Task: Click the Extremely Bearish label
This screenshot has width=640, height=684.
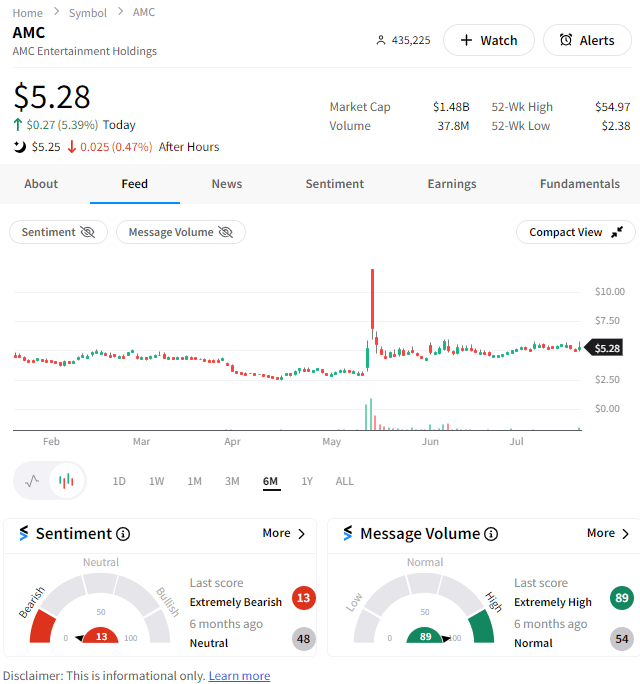Action: click(x=236, y=602)
